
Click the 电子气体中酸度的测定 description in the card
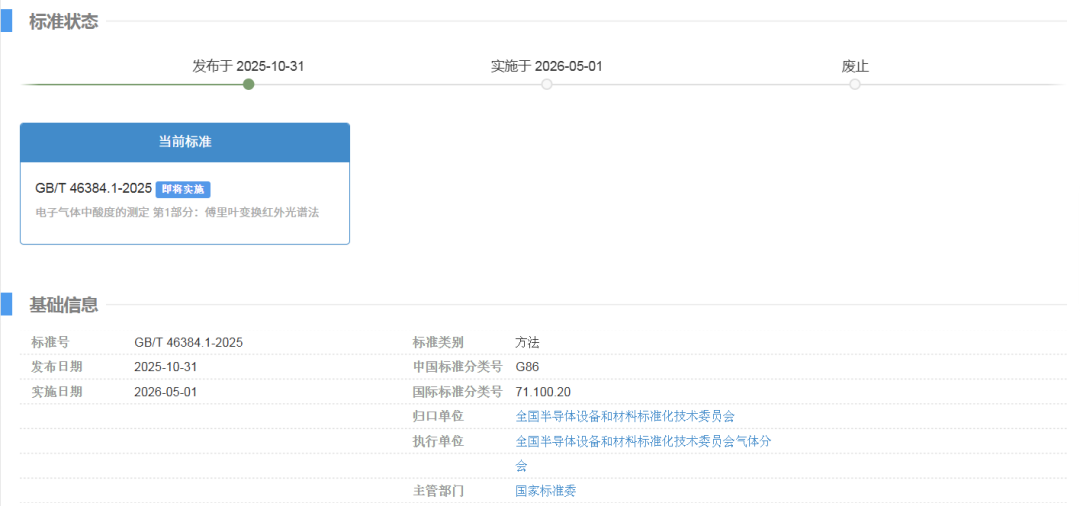point(177,212)
